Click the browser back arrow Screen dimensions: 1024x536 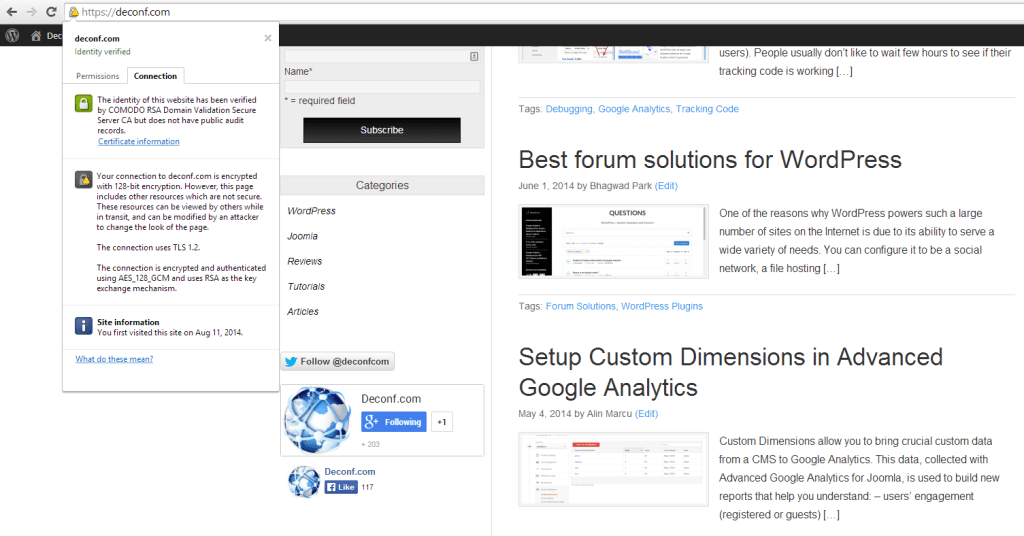point(11,12)
